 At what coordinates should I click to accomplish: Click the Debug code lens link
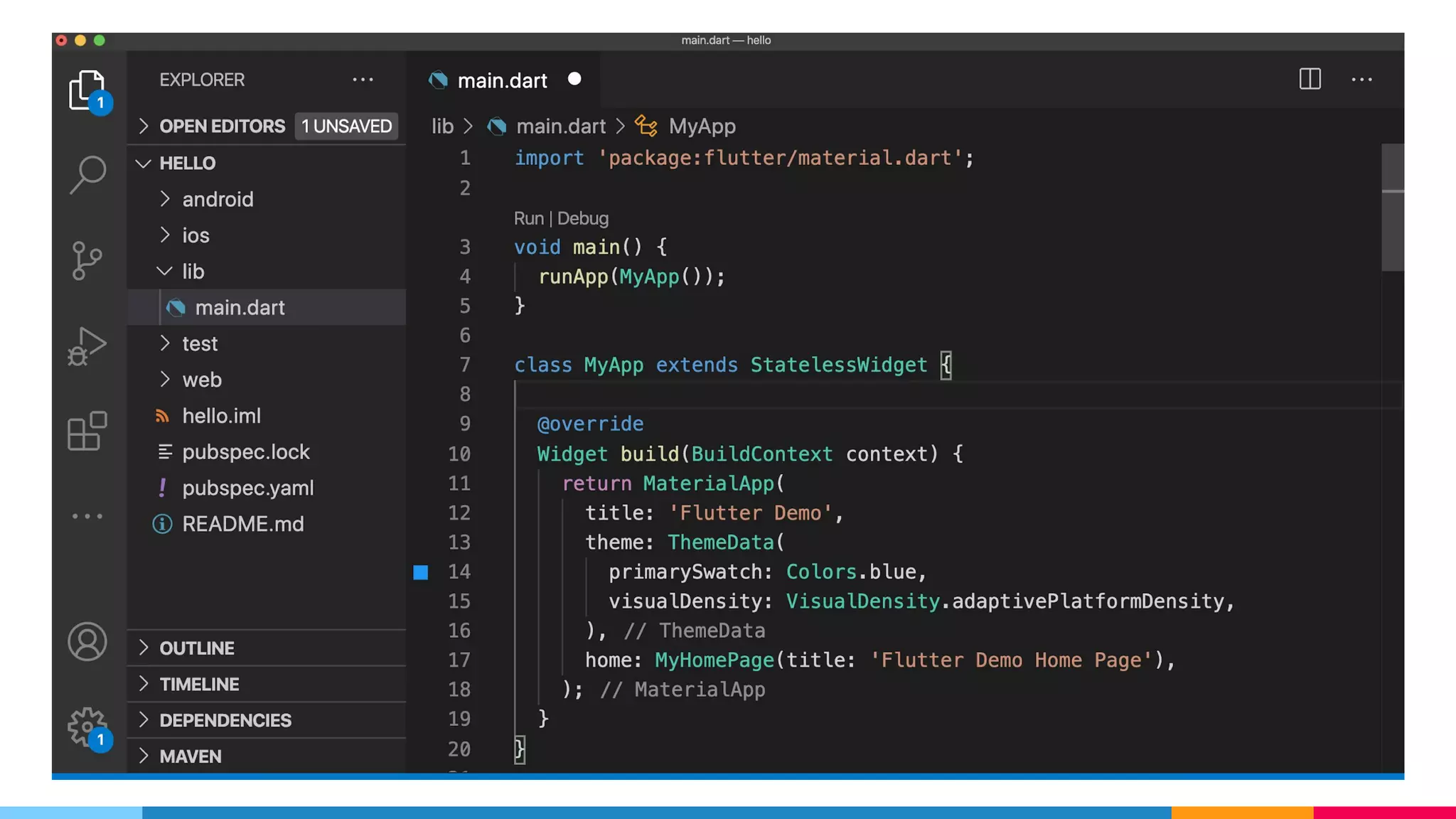click(582, 218)
